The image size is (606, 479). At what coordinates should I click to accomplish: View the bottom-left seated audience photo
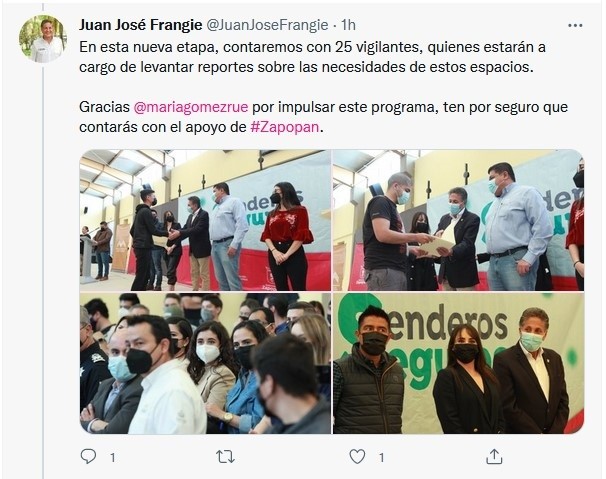click(x=205, y=363)
